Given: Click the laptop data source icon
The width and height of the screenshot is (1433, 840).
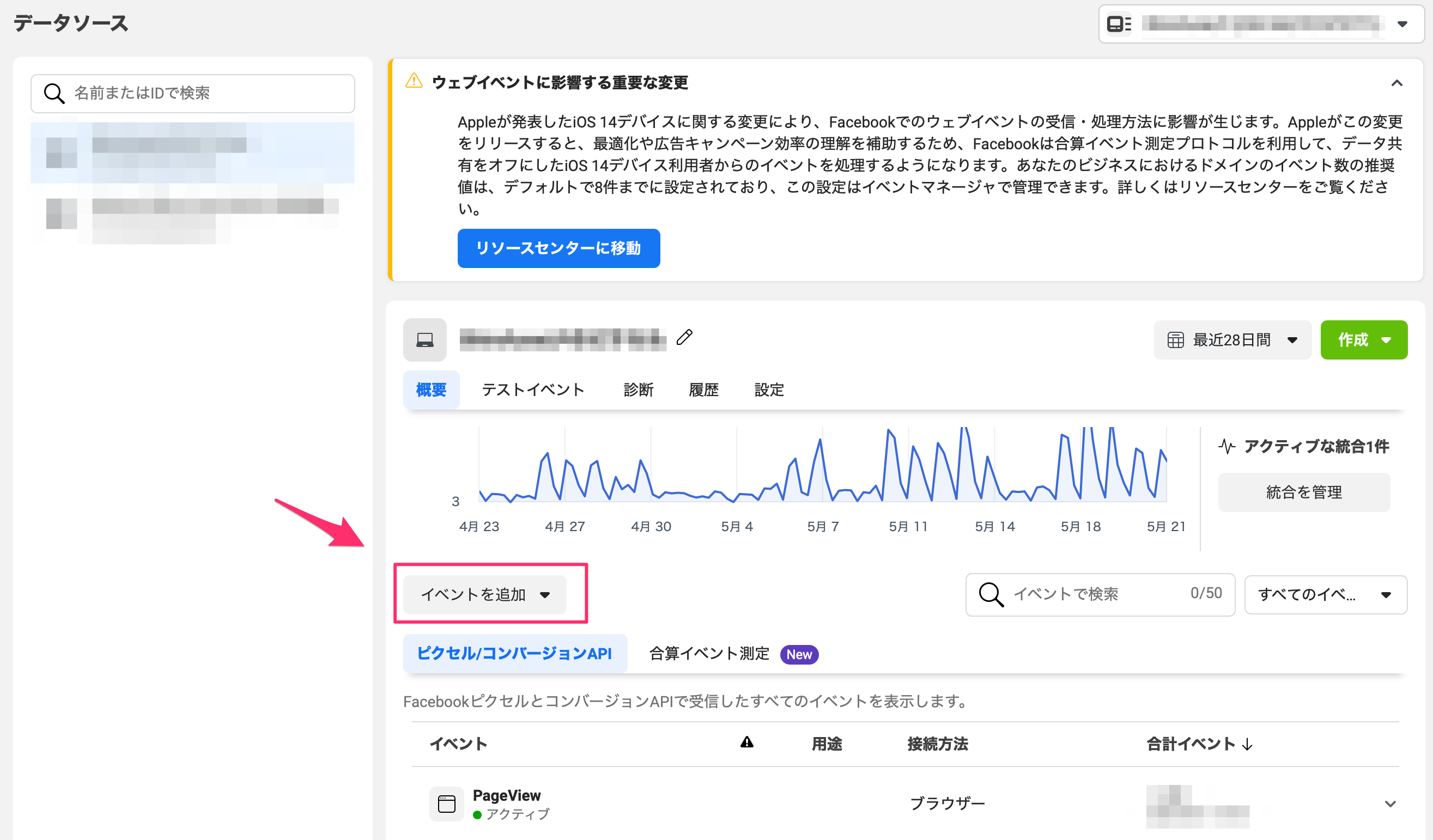Looking at the screenshot, I should pyautogui.click(x=425, y=340).
